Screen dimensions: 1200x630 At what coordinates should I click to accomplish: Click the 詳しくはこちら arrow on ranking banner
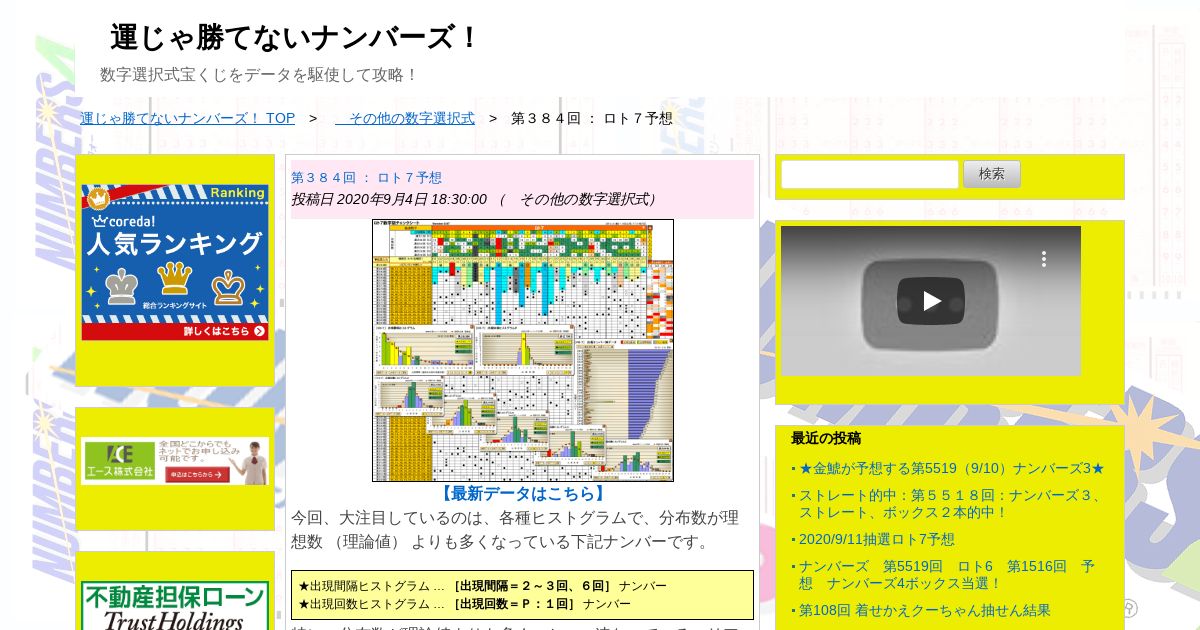pos(225,331)
